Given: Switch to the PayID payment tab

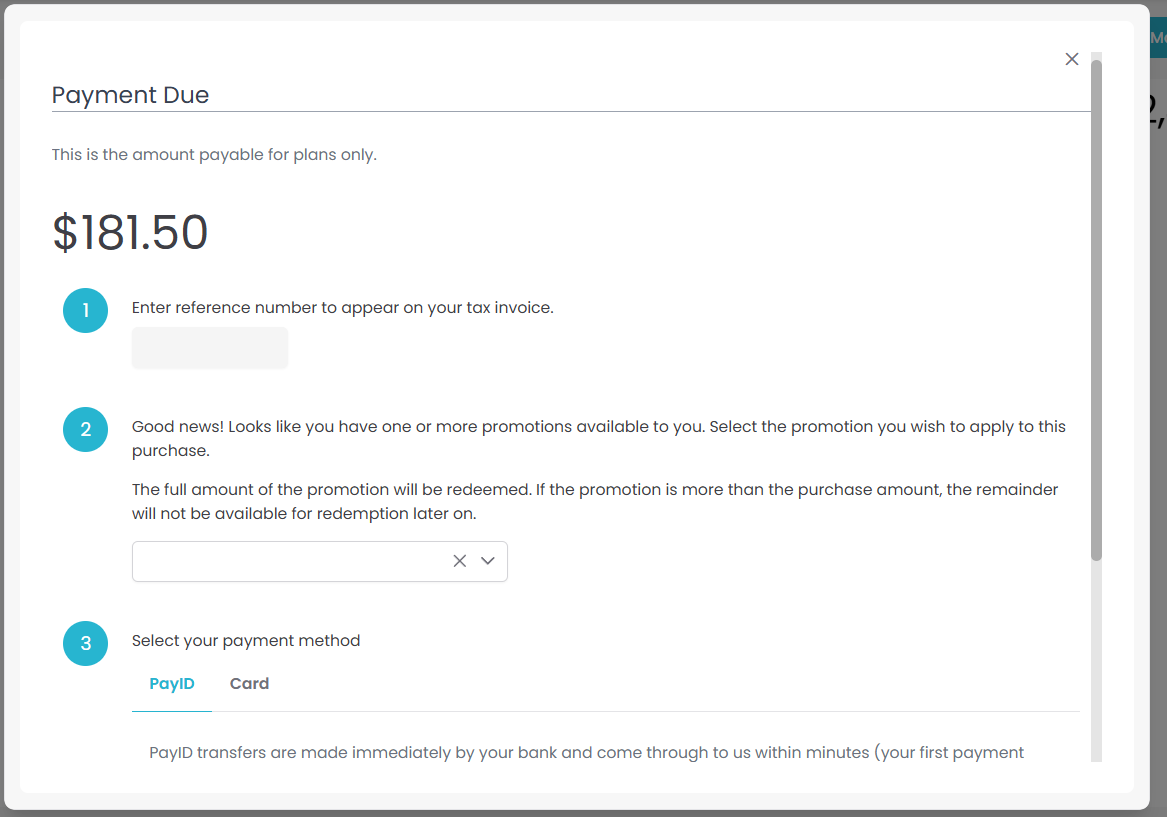Looking at the screenshot, I should pyautogui.click(x=172, y=684).
